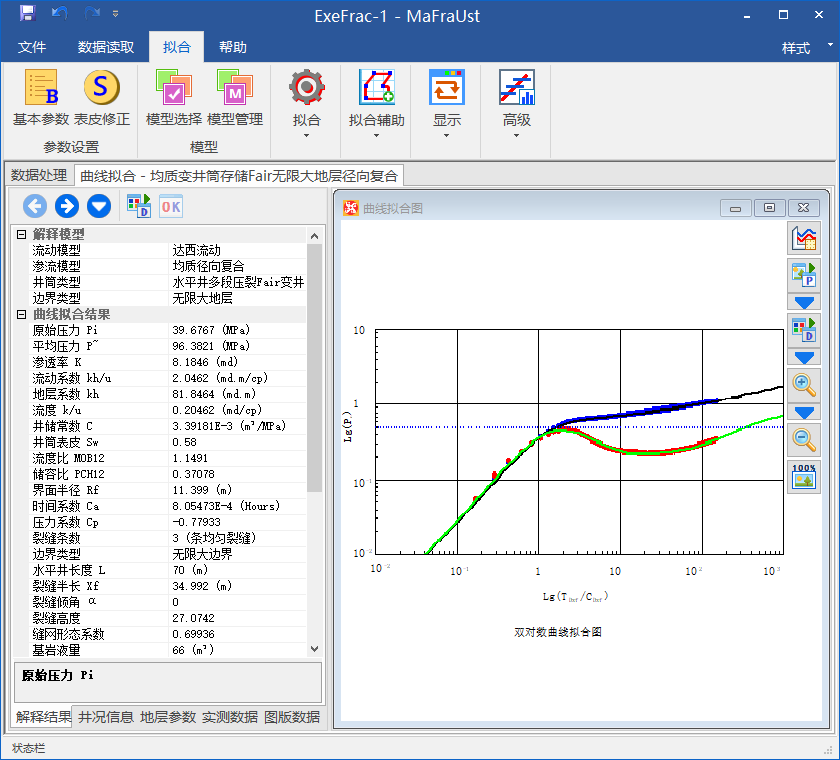The height and width of the screenshot is (760, 840).
Task: Open the 高级 advanced dropdown
Action: (517, 121)
